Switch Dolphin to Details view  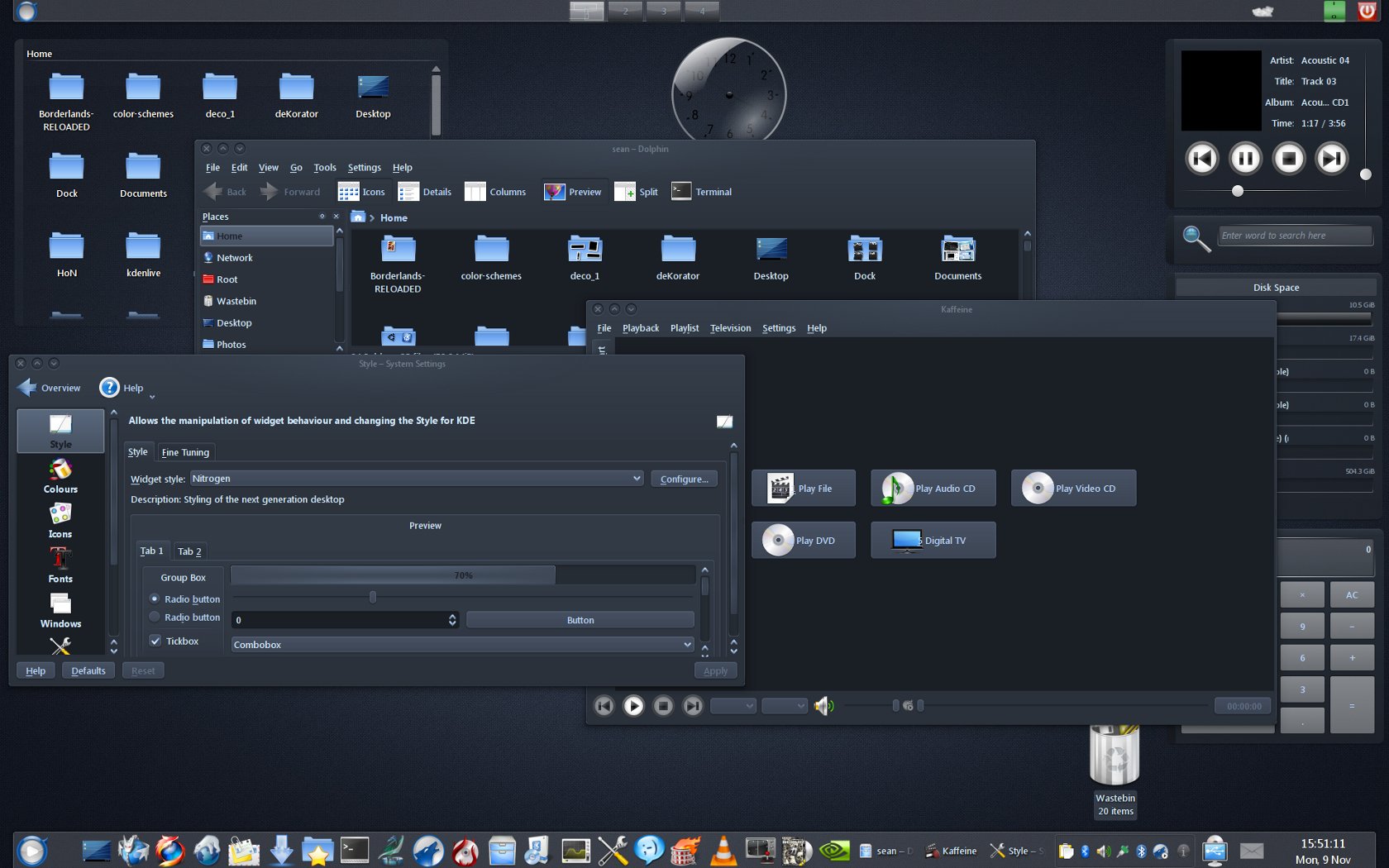click(425, 192)
